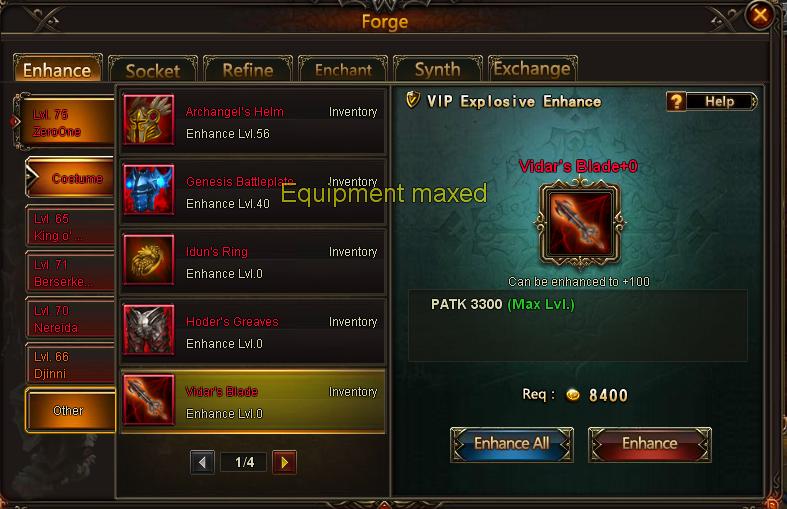Select the Other category button
This screenshot has width=787, height=509.
coord(70,410)
